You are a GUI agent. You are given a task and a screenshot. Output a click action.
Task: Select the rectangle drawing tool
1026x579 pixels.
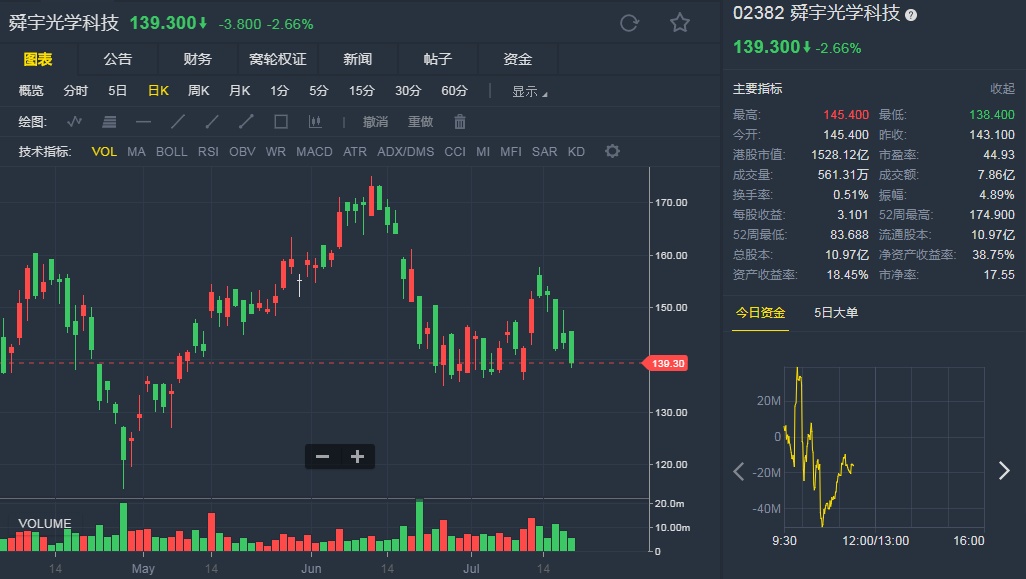click(x=281, y=122)
